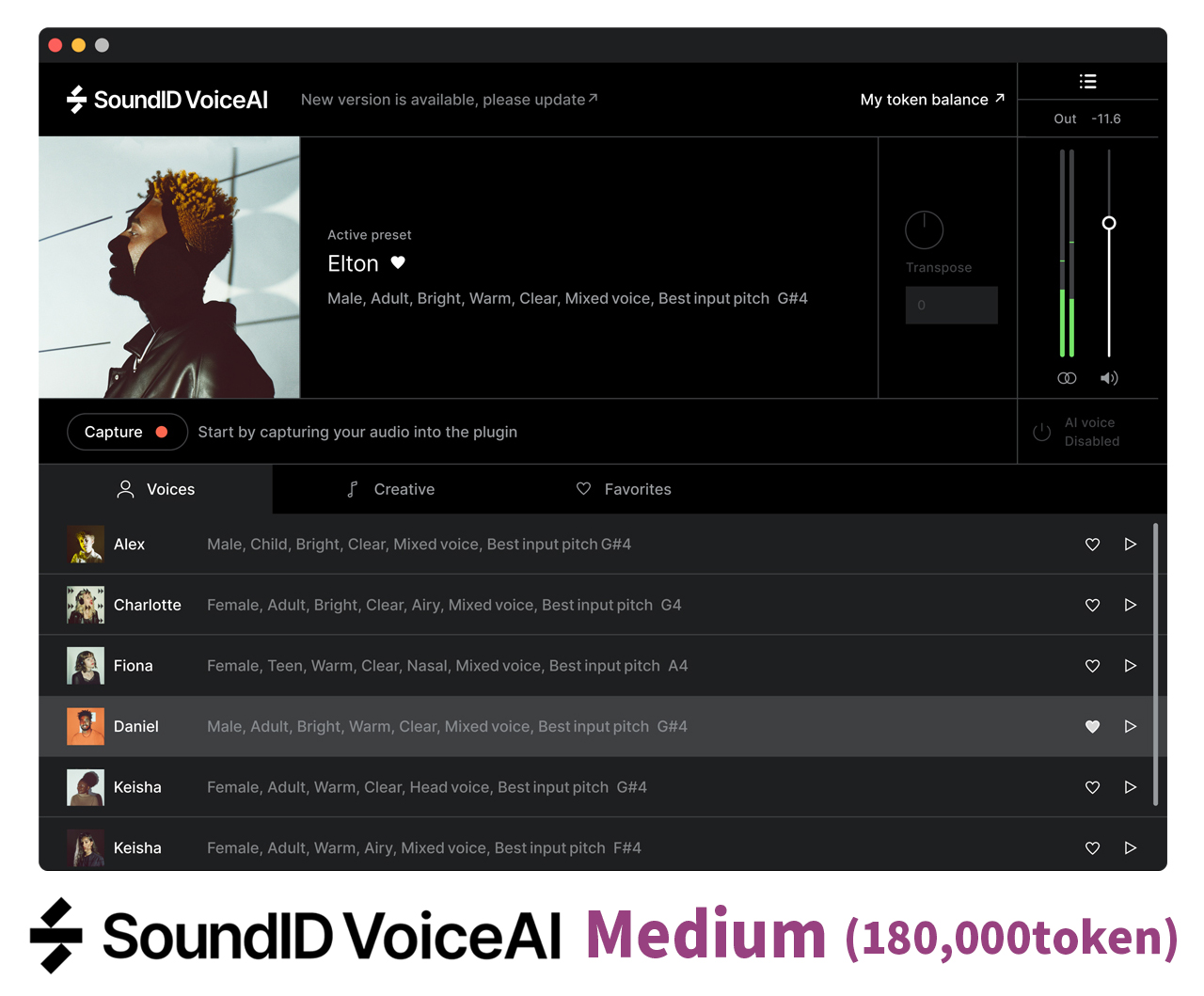Toggle the AI voice power button
The width and height of the screenshot is (1204, 996).
click(1041, 432)
